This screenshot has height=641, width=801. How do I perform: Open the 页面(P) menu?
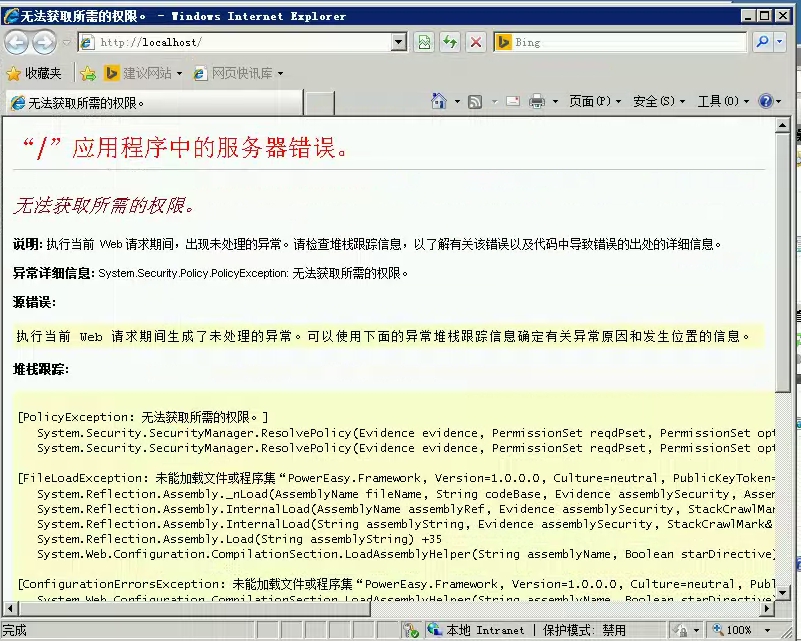(594, 101)
